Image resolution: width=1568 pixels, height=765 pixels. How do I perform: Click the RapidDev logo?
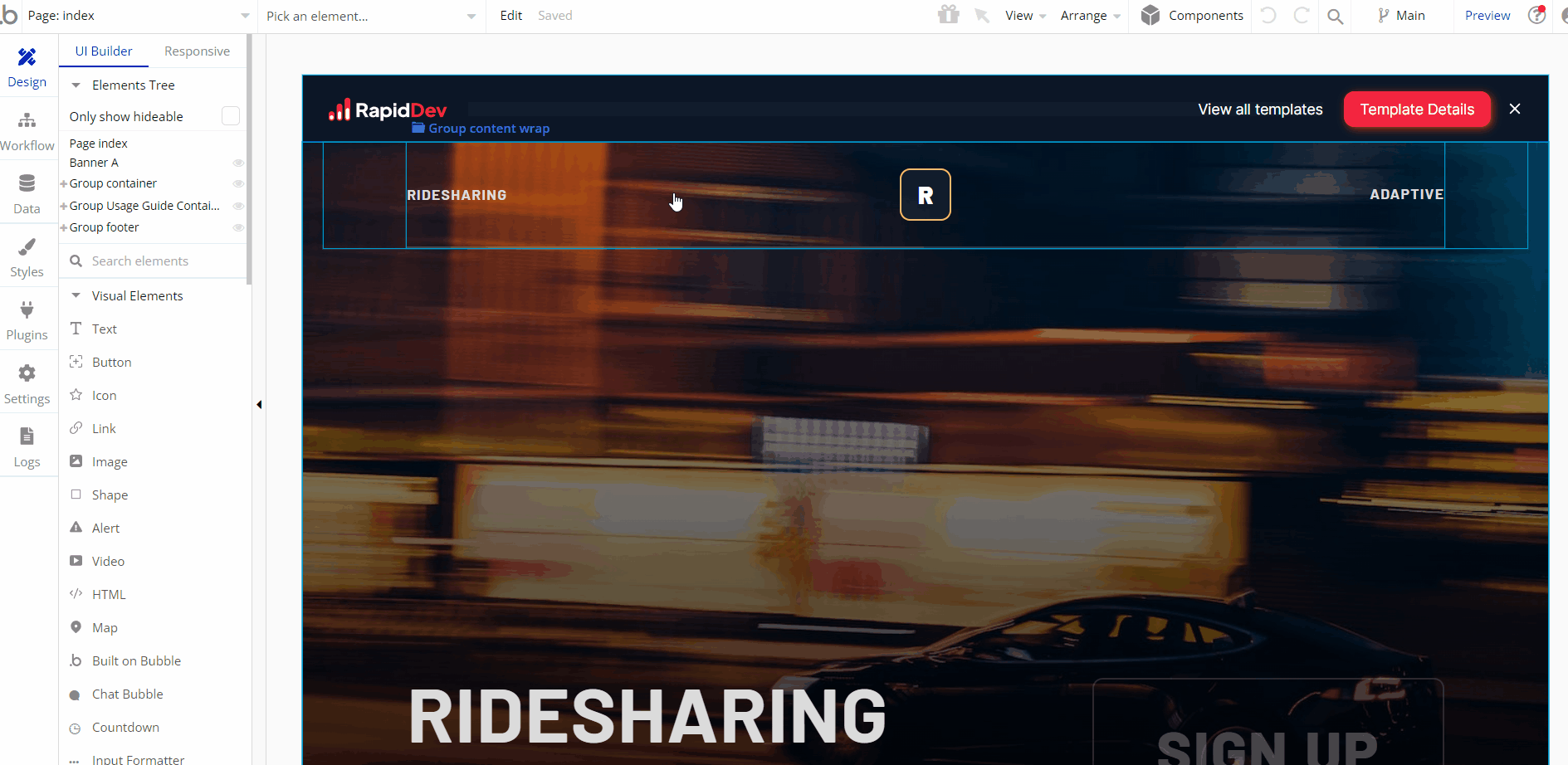(x=388, y=110)
